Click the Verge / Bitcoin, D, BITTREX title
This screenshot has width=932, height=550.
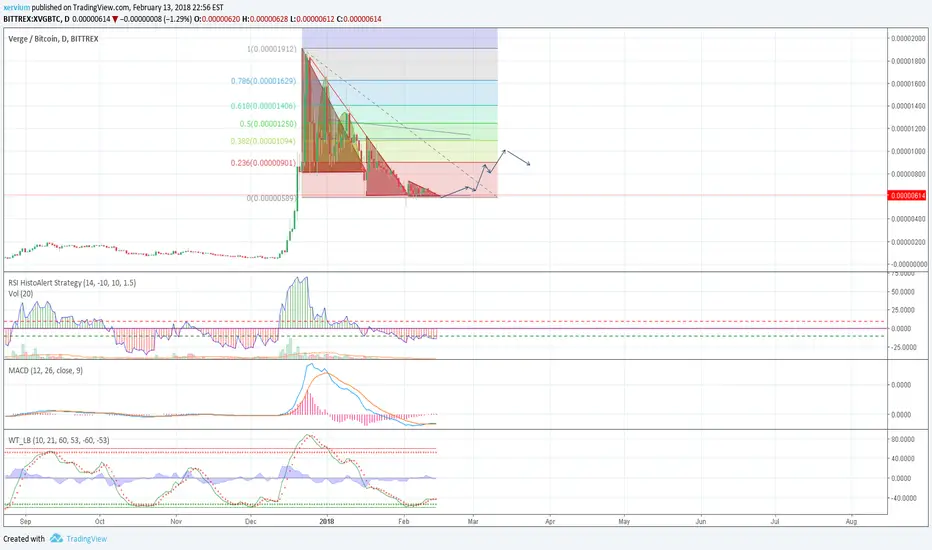pyautogui.click(x=53, y=39)
